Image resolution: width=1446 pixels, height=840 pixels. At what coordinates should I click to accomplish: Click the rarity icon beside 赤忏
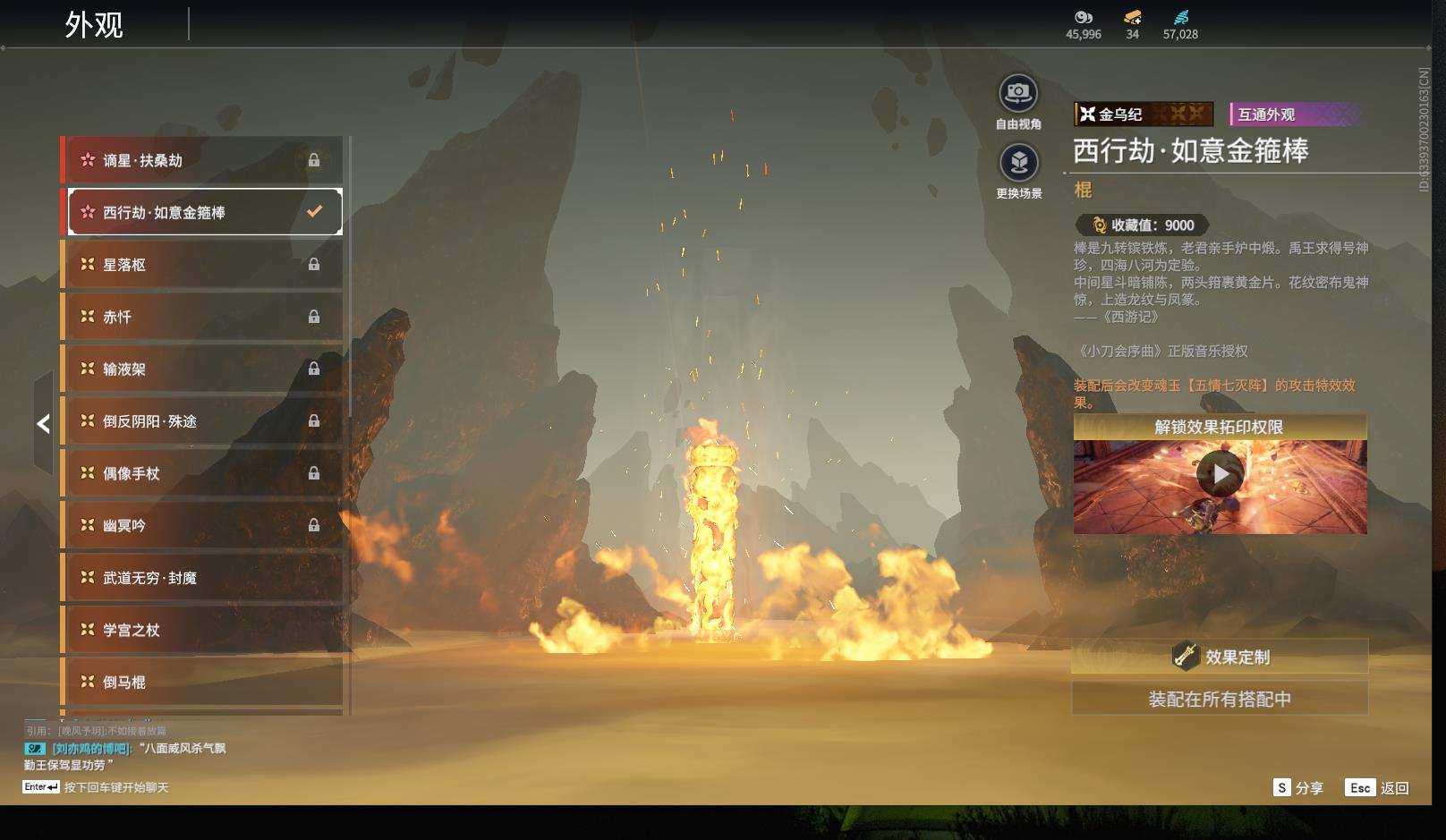coord(88,317)
